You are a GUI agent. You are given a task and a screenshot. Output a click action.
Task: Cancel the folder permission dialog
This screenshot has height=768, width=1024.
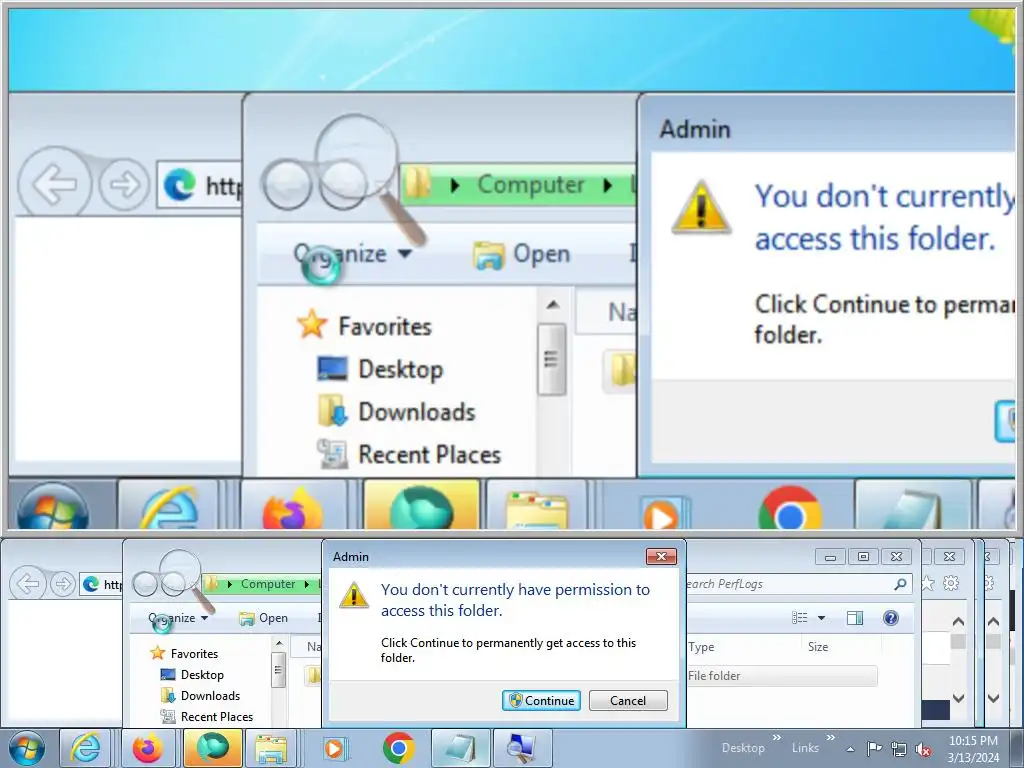(628, 701)
